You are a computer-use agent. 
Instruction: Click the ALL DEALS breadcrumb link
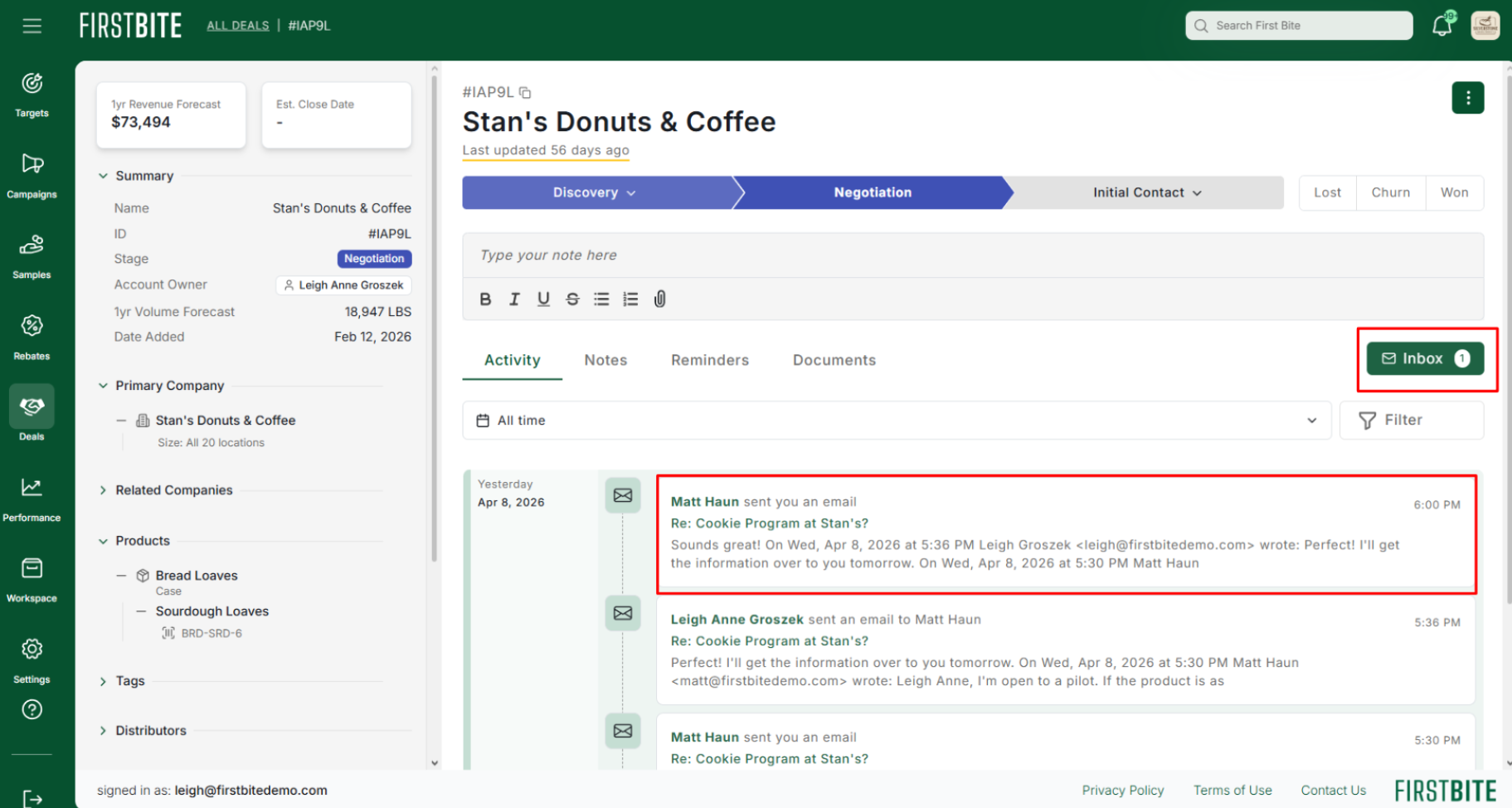238,26
